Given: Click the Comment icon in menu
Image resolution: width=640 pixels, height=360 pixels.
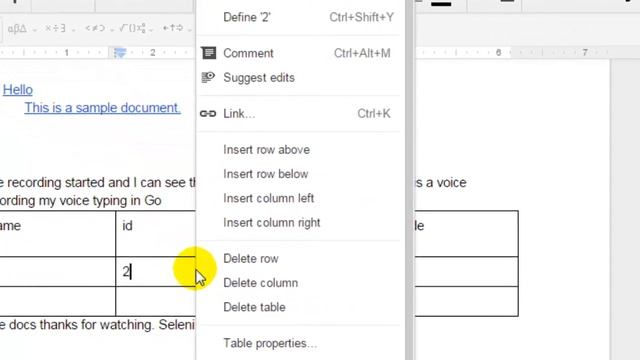Looking at the screenshot, I should coord(209,53).
